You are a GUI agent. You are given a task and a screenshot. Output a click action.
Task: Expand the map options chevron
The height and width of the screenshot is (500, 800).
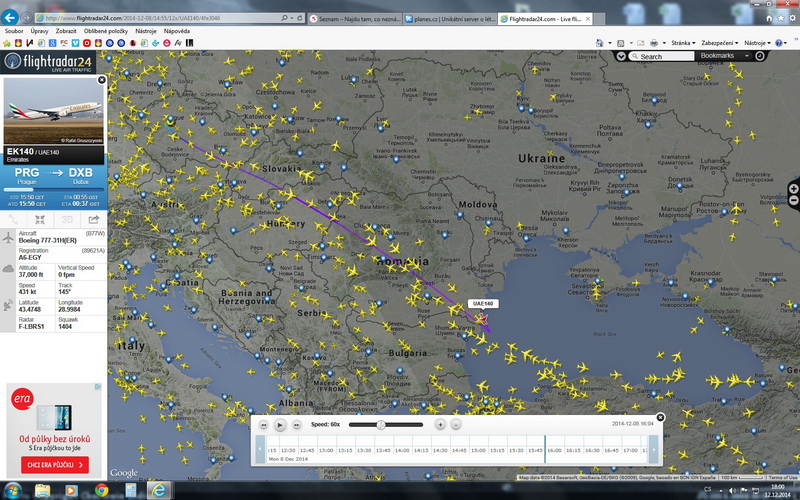click(621, 56)
